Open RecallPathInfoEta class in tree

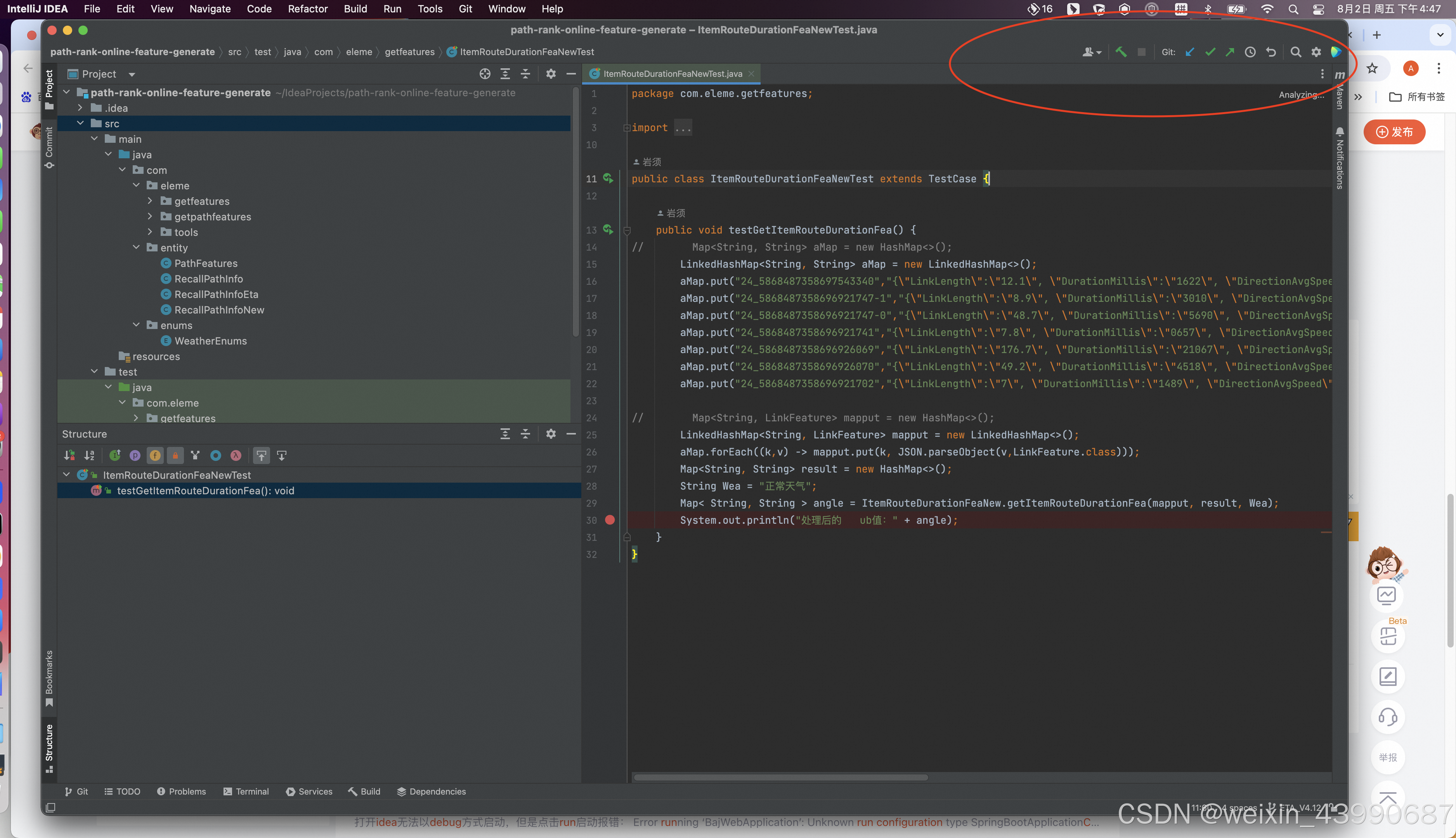point(216,294)
